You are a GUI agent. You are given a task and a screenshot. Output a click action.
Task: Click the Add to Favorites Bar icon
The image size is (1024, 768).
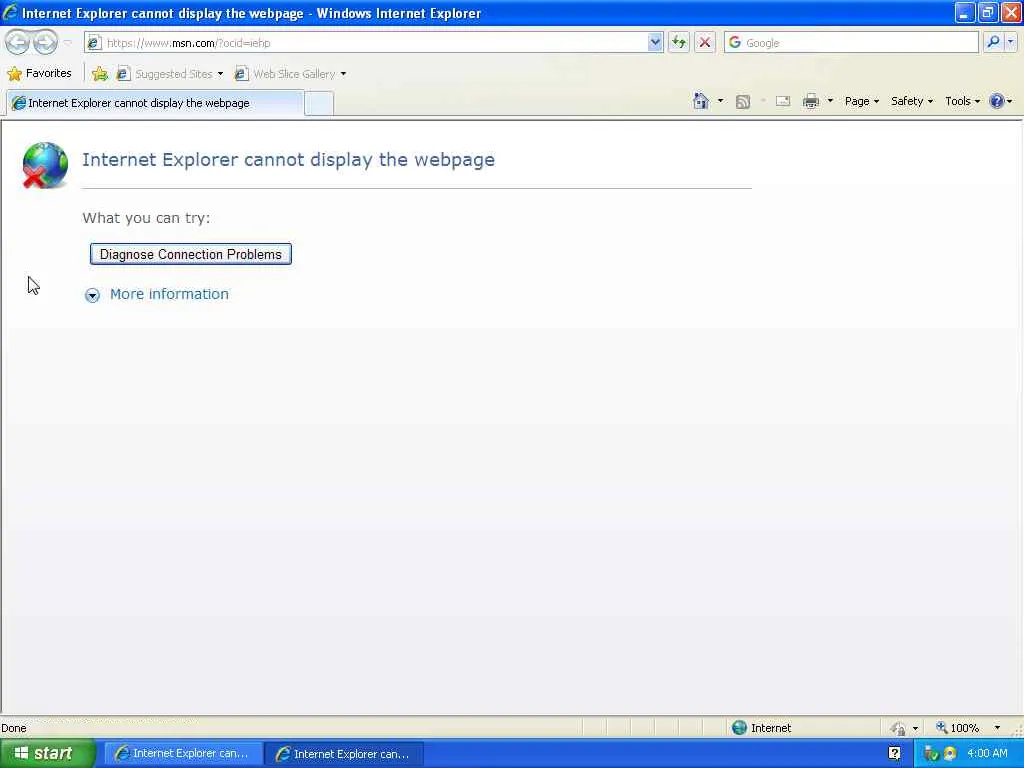tap(100, 74)
